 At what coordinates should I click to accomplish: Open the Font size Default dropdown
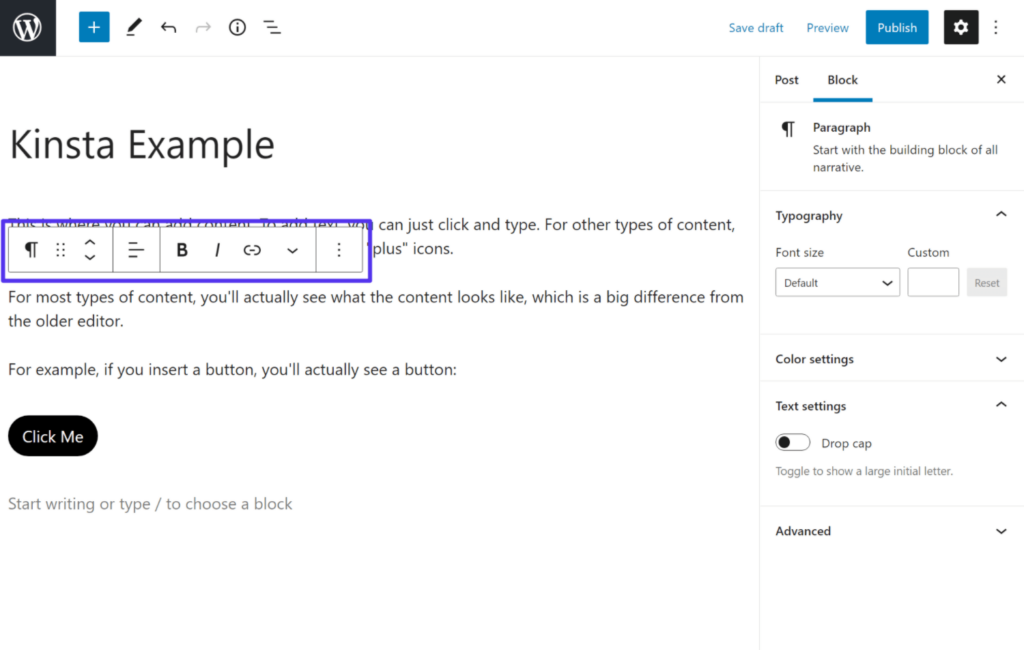(837, 283)
